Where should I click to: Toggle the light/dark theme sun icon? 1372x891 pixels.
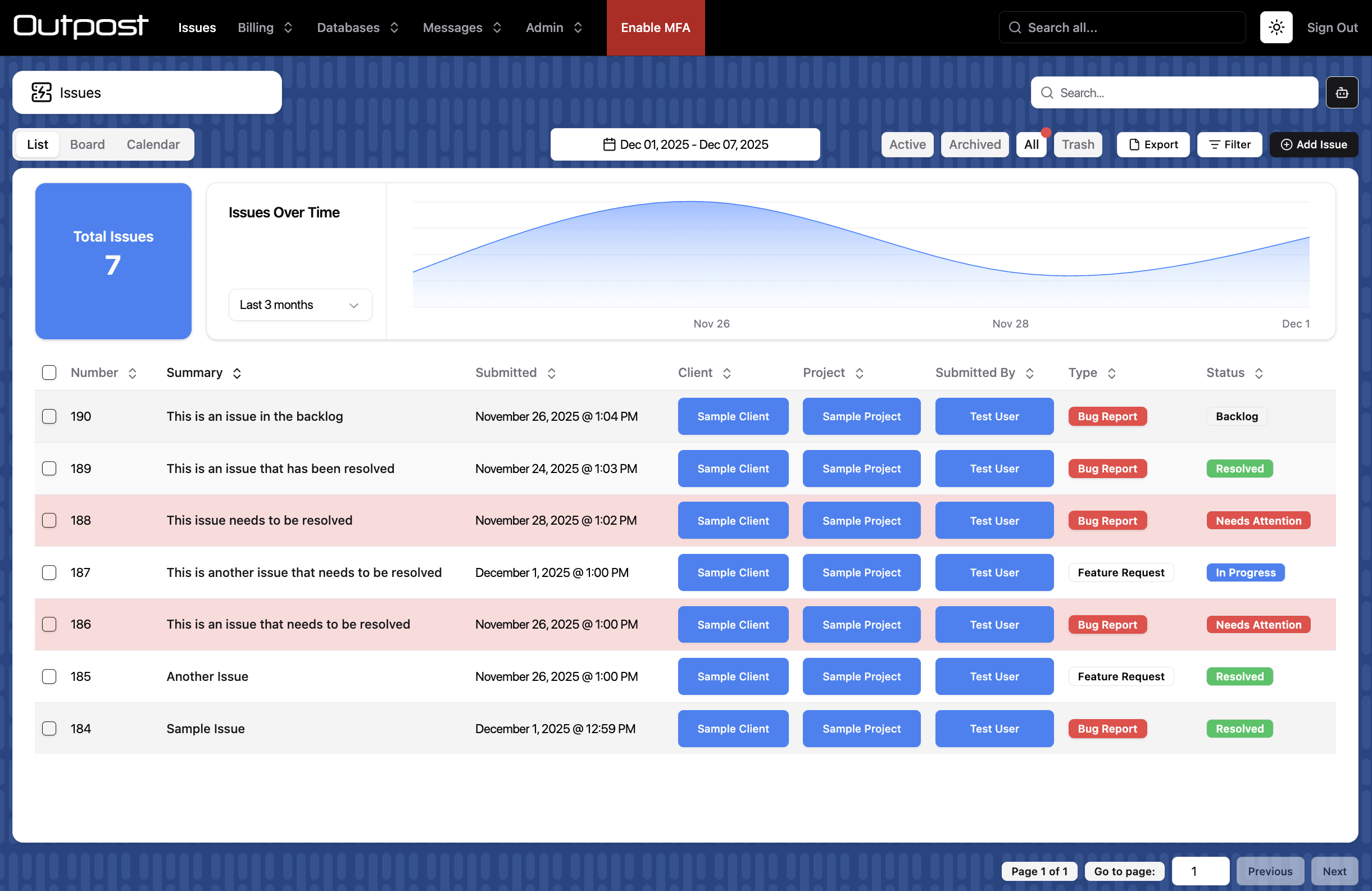(x=1276, y=28)
